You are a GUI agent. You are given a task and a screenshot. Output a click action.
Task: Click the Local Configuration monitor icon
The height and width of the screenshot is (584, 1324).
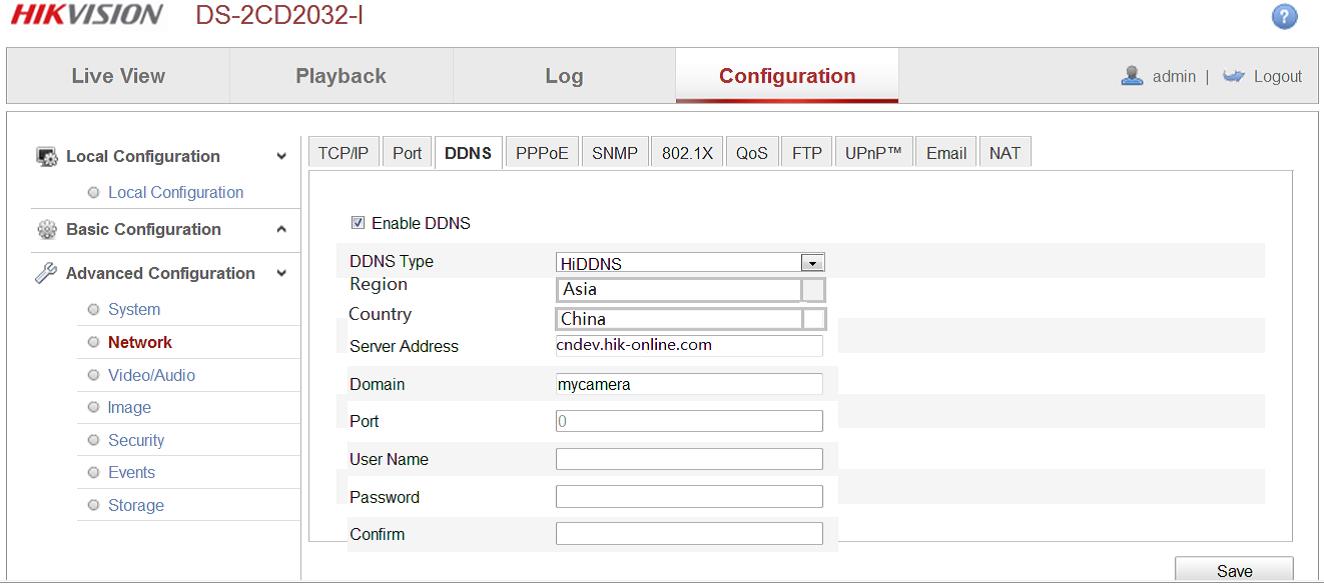[x=46, y=157]
